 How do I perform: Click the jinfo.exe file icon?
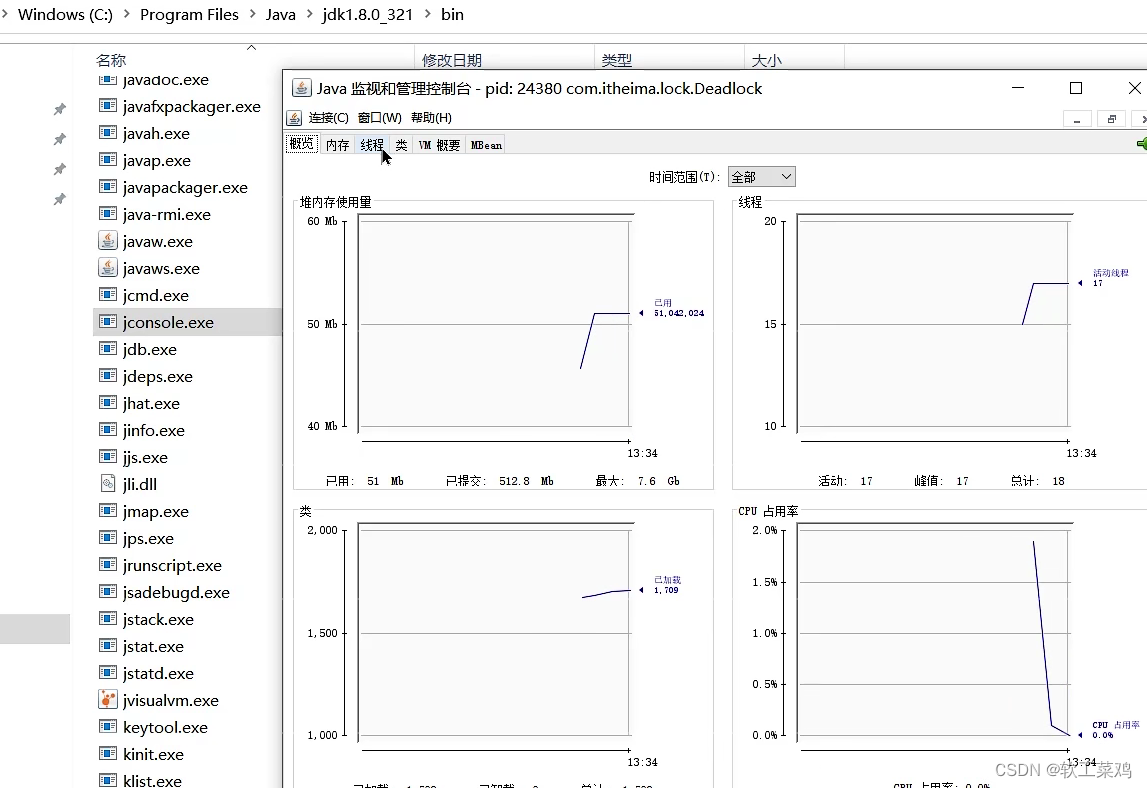(108, 429)
